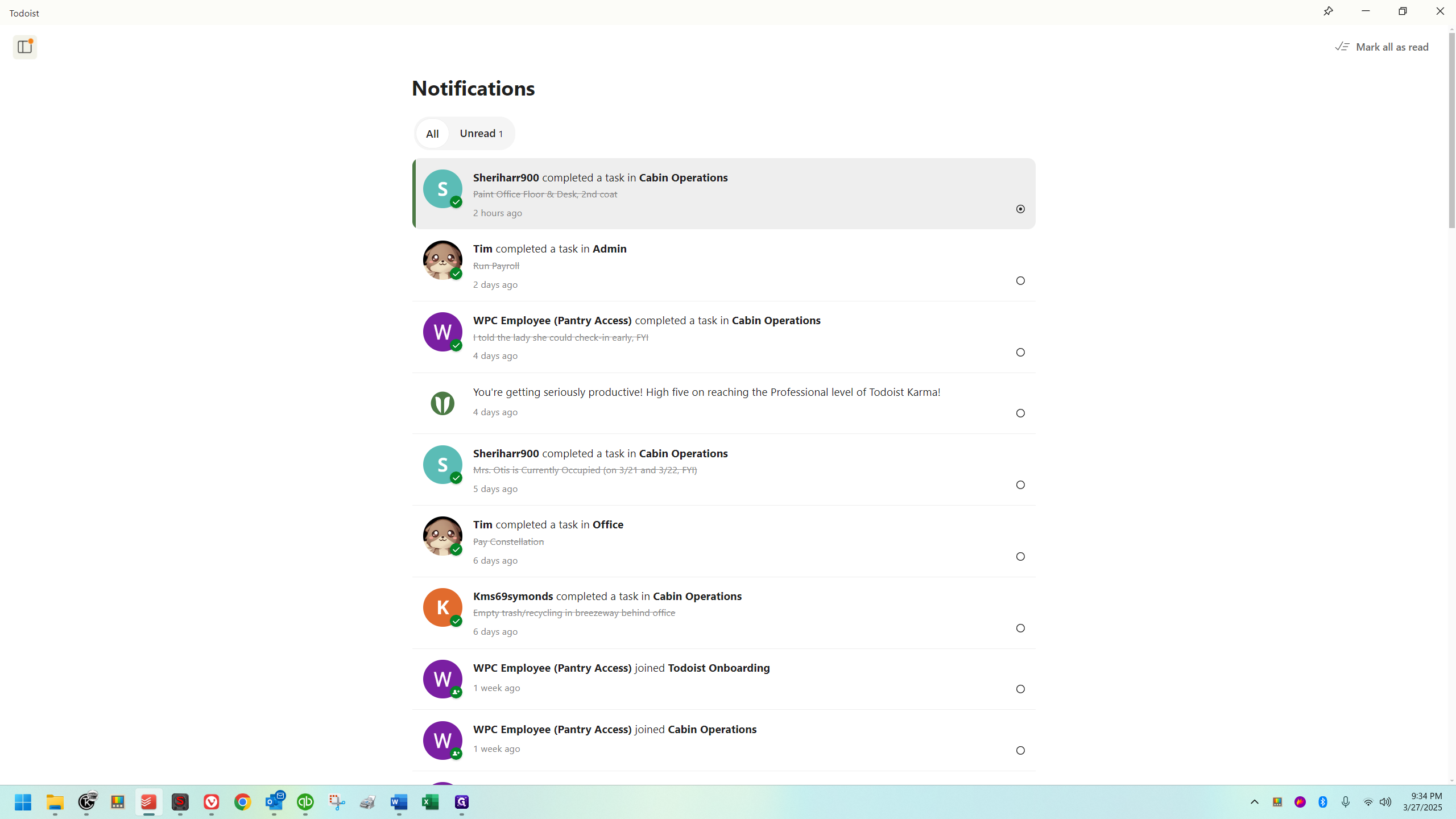Click the vertical scrollbar on the notifications page
This screenshot has width=1456, height=819.
pos(1451,131)
